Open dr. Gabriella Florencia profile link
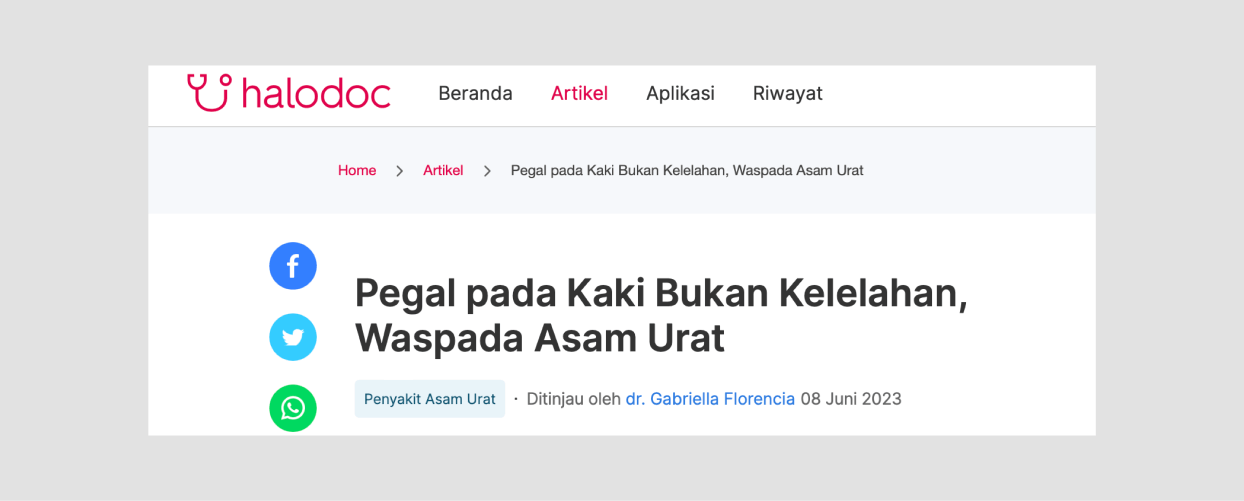This screenshot has height=501, width=1244. coord(710,399)
